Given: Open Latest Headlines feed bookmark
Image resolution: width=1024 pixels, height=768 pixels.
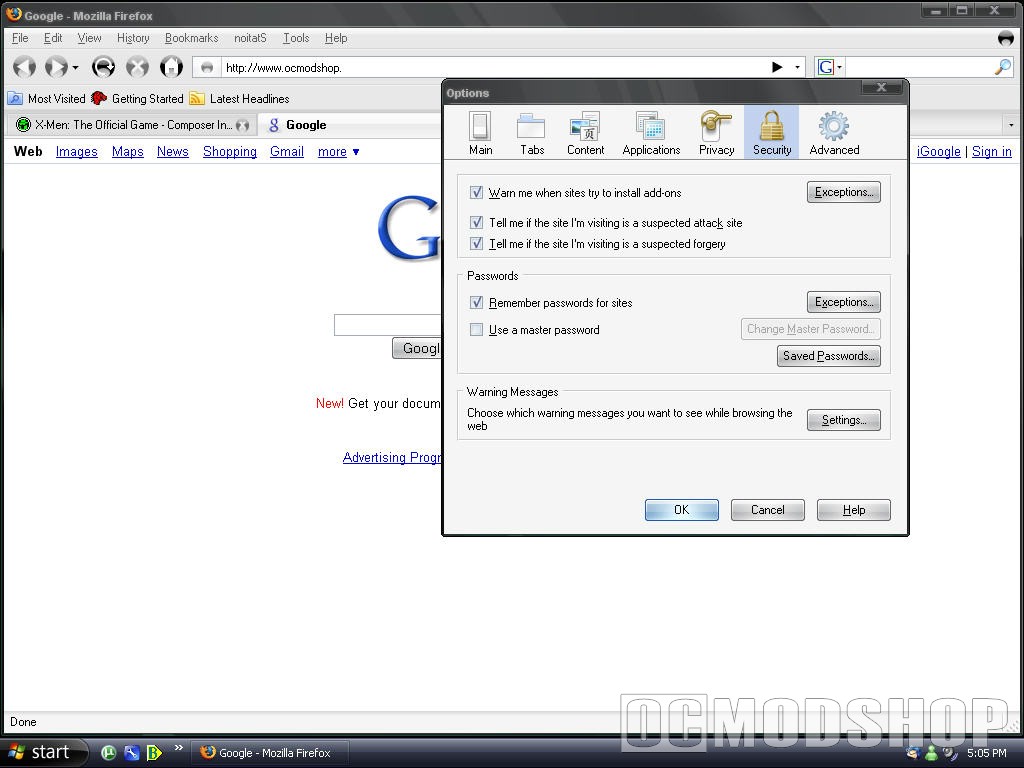Looking at the screenshot, I should coord(239,99).
